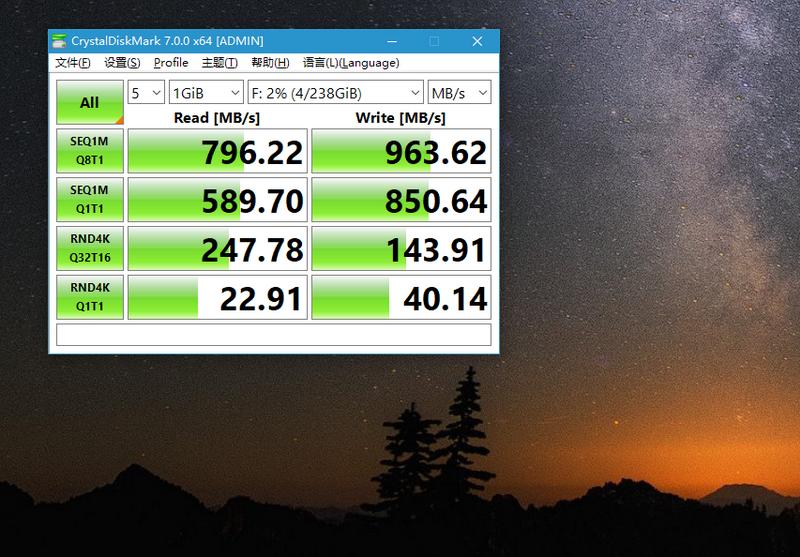The width and height of the screenshot is (800, 557).
Task: Click the disabled maximize button
Action: tap(434, 41)
